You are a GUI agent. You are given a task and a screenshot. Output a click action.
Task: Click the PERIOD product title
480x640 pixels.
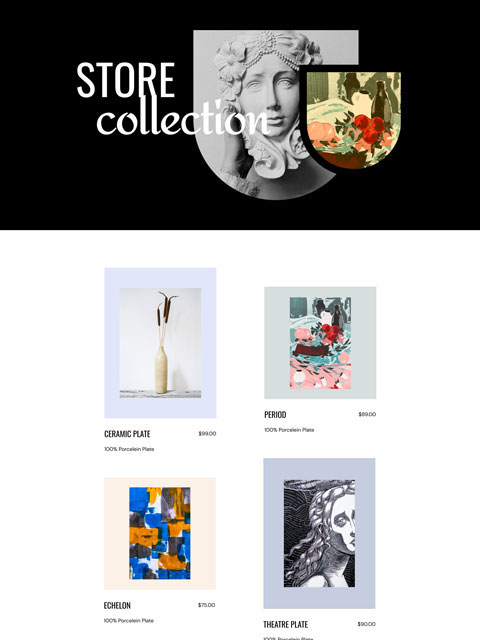coord(275,415)
